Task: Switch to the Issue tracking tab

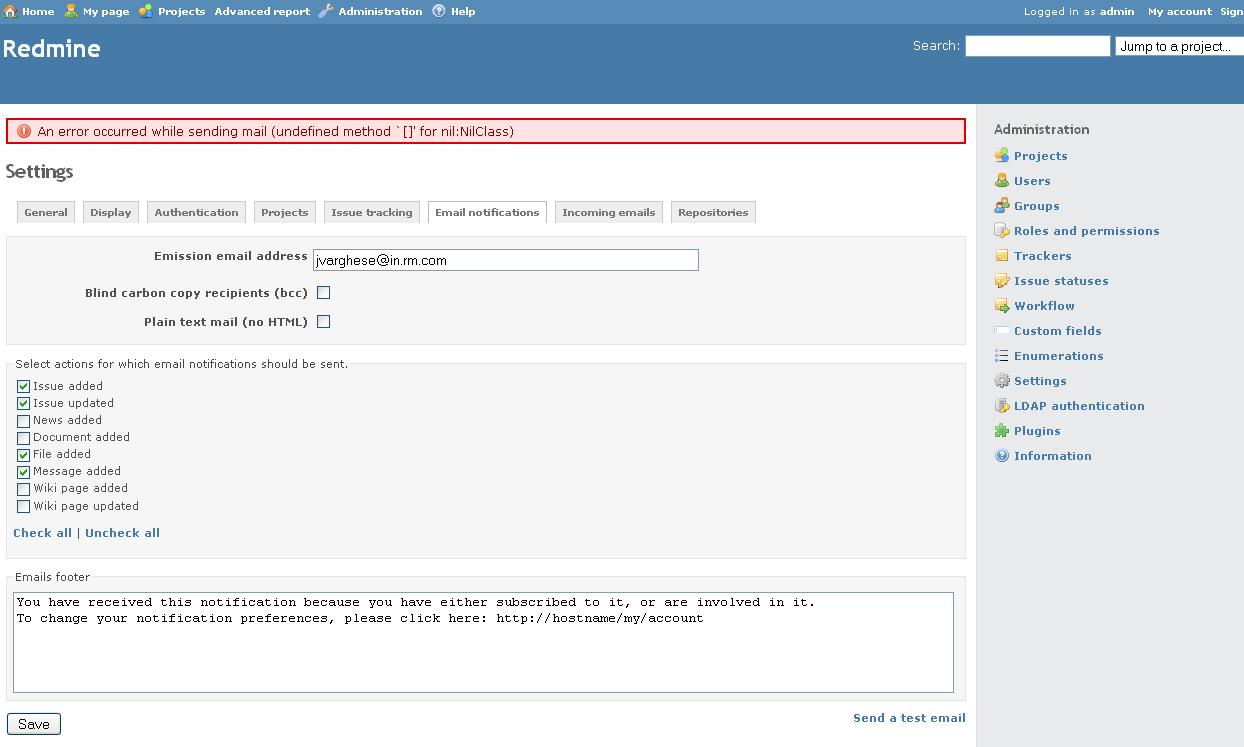Action: coord(372,212)
